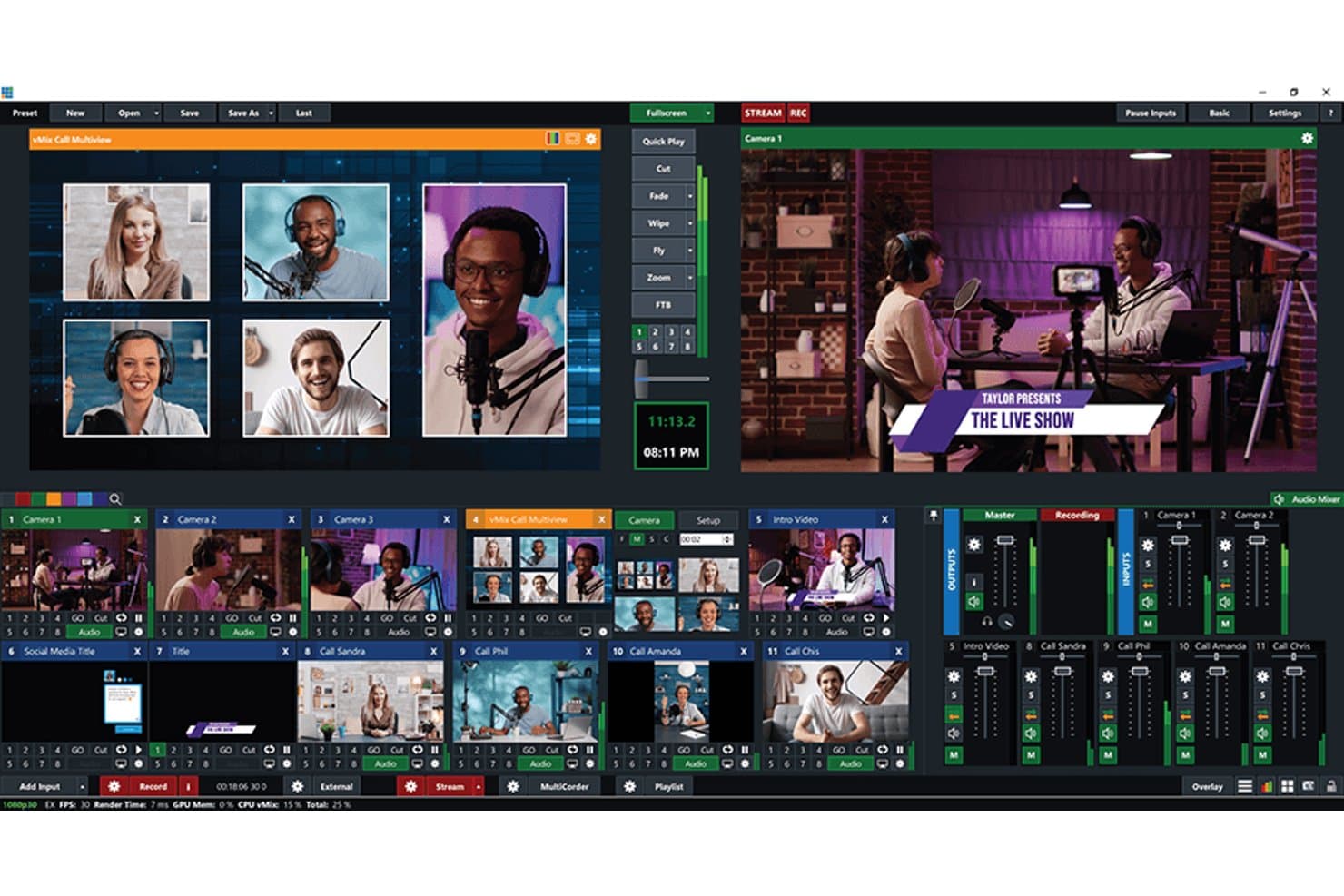Pin the audio mixer panel

pos(933,515)
